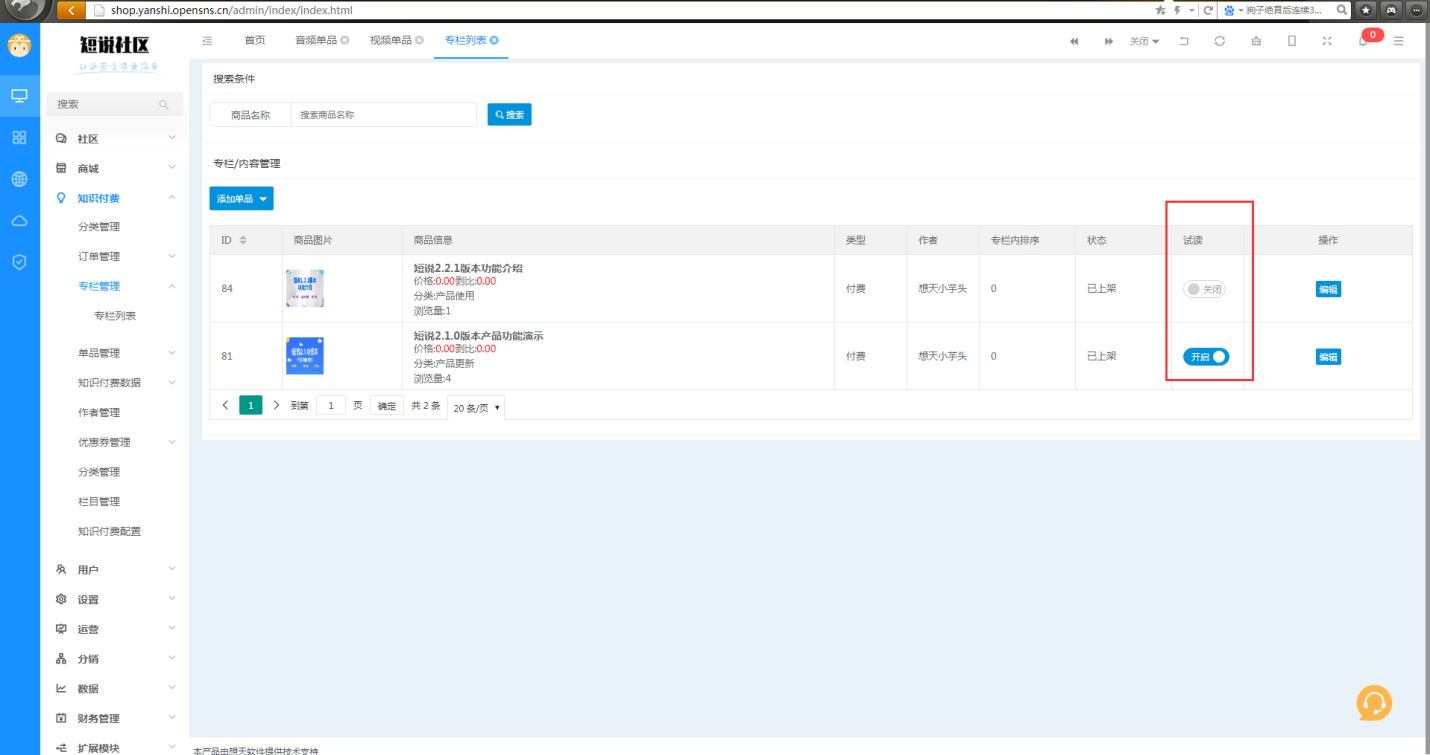Click 编辑 for the ID 84 row

coord(1328,289)
